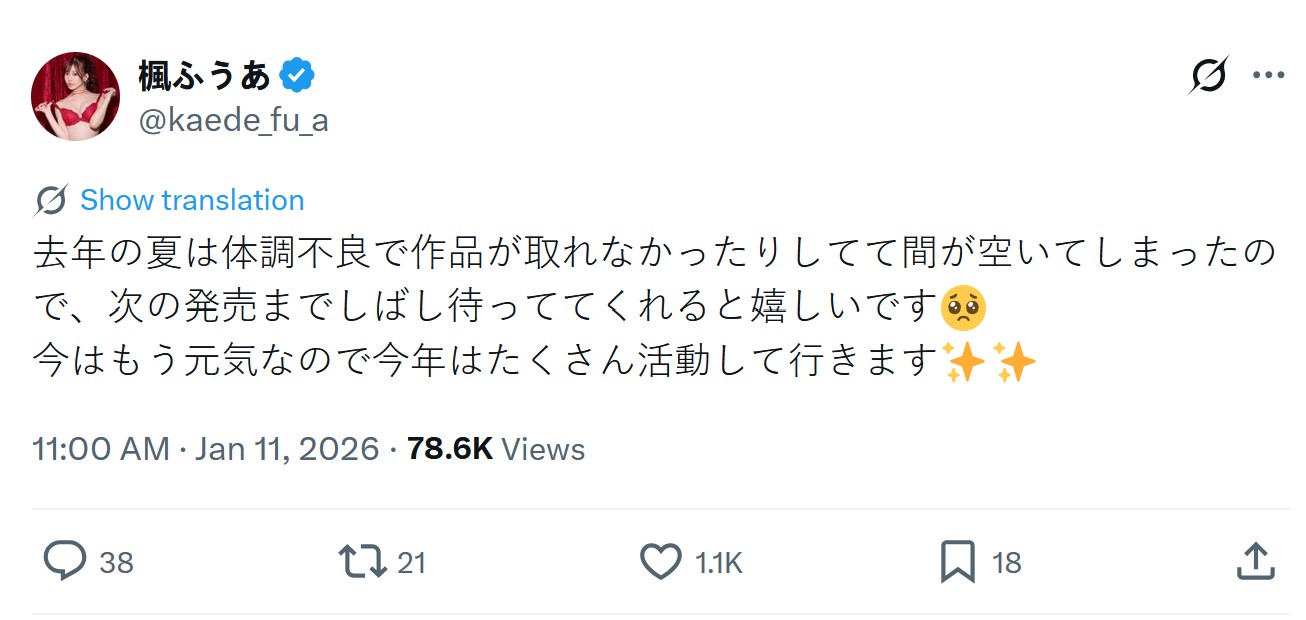Click the blue verified checkmark badge
This screenshot has height=620, width=1306.
[297, 75]
